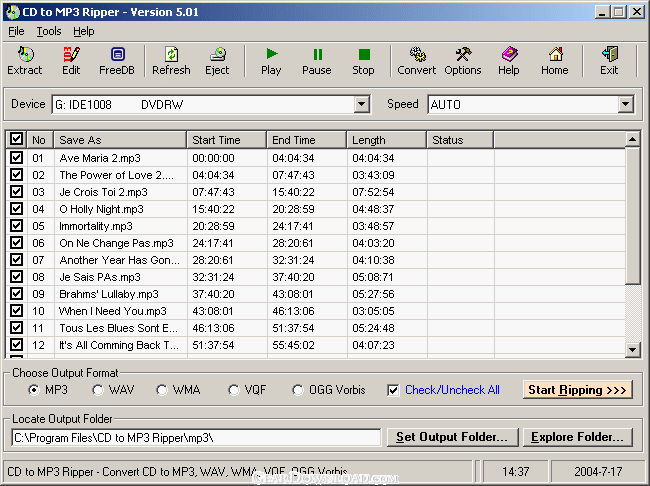Expand the Device drive dropdown

pos(361,104)
